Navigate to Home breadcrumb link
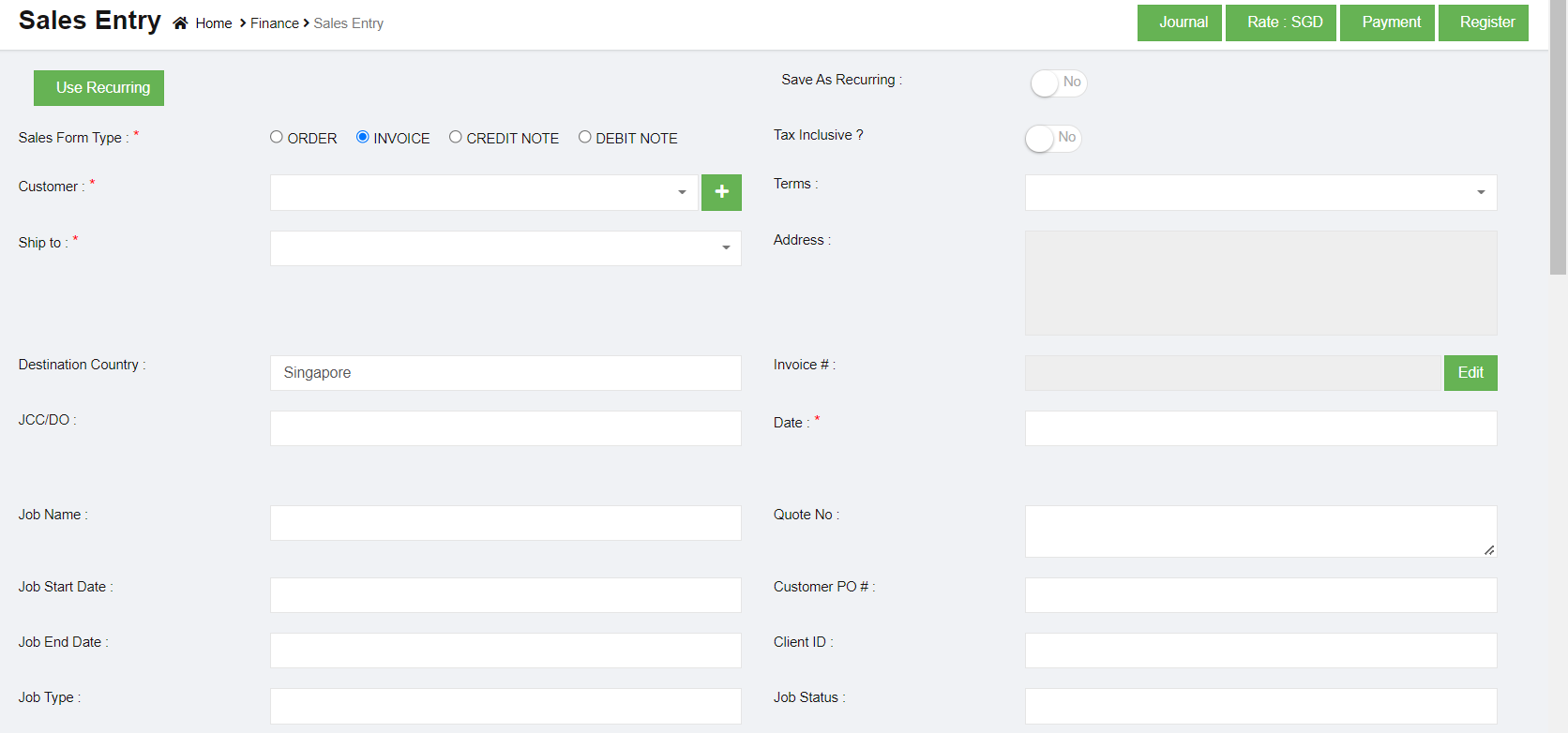Viewport: 1568px width, 733px height. (214, 23)
